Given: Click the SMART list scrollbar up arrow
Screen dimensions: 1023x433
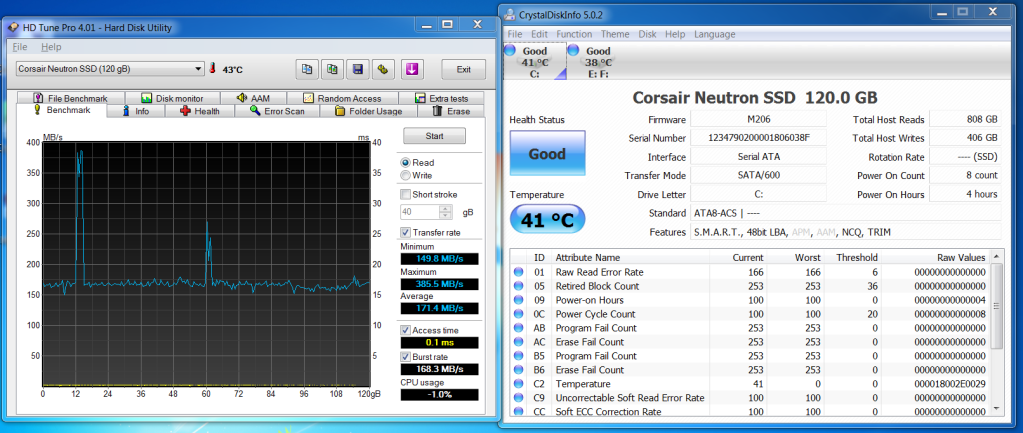Looking at the screenshot, I should coord(996,258).
